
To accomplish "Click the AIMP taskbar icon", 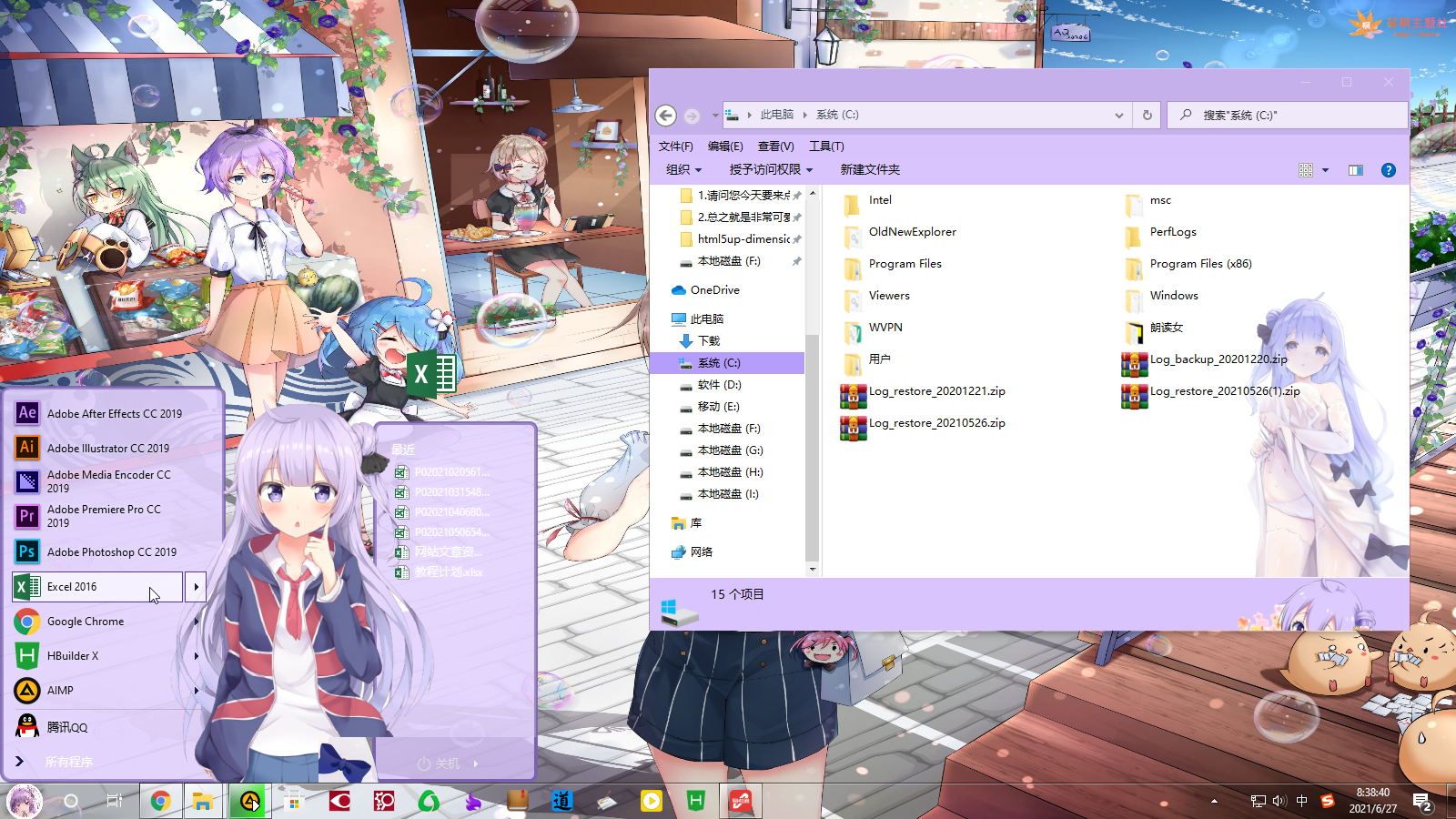I will click(x=248, y=801).
